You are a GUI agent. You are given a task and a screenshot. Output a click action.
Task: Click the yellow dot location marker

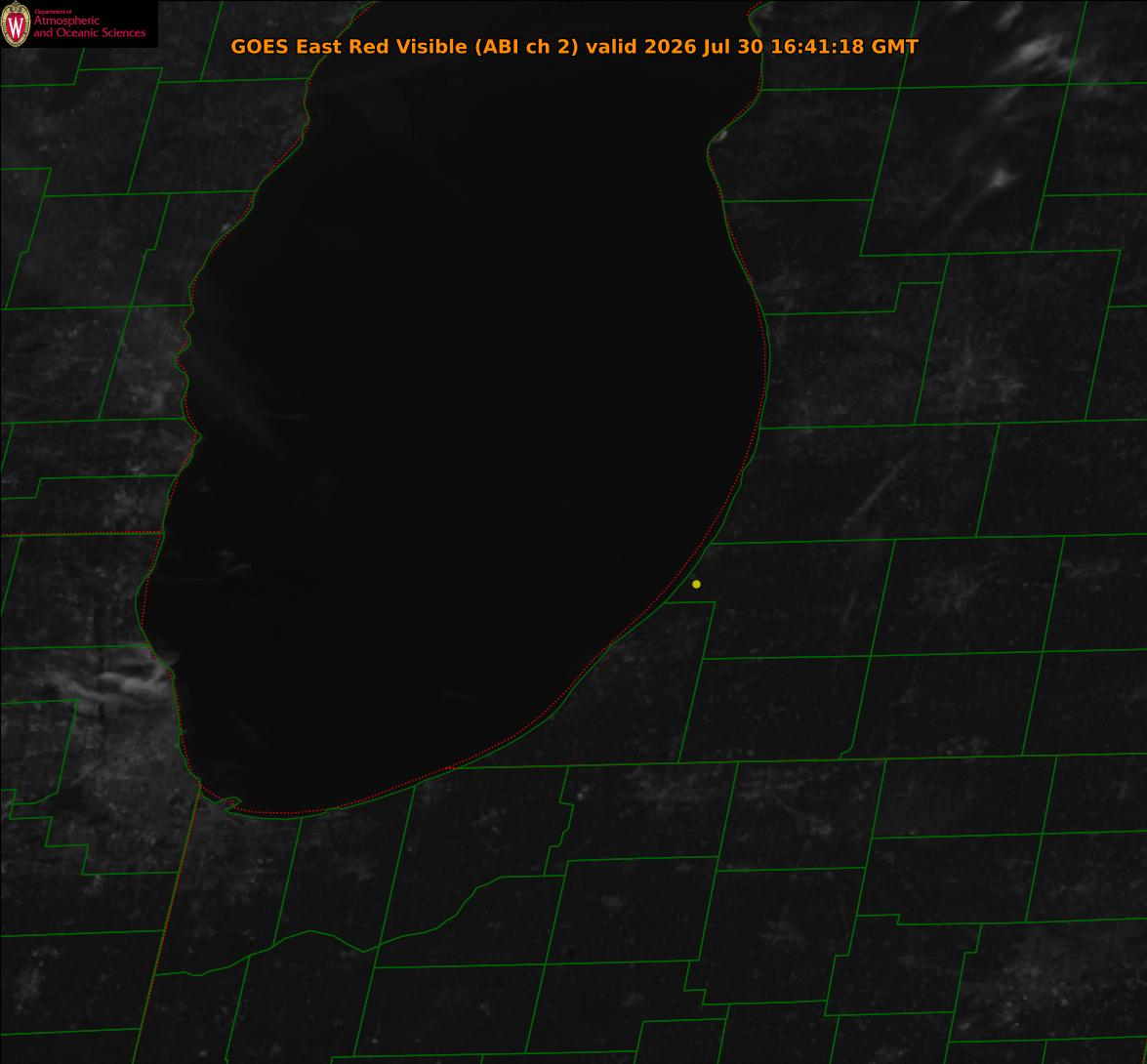(x=696, y=584)
